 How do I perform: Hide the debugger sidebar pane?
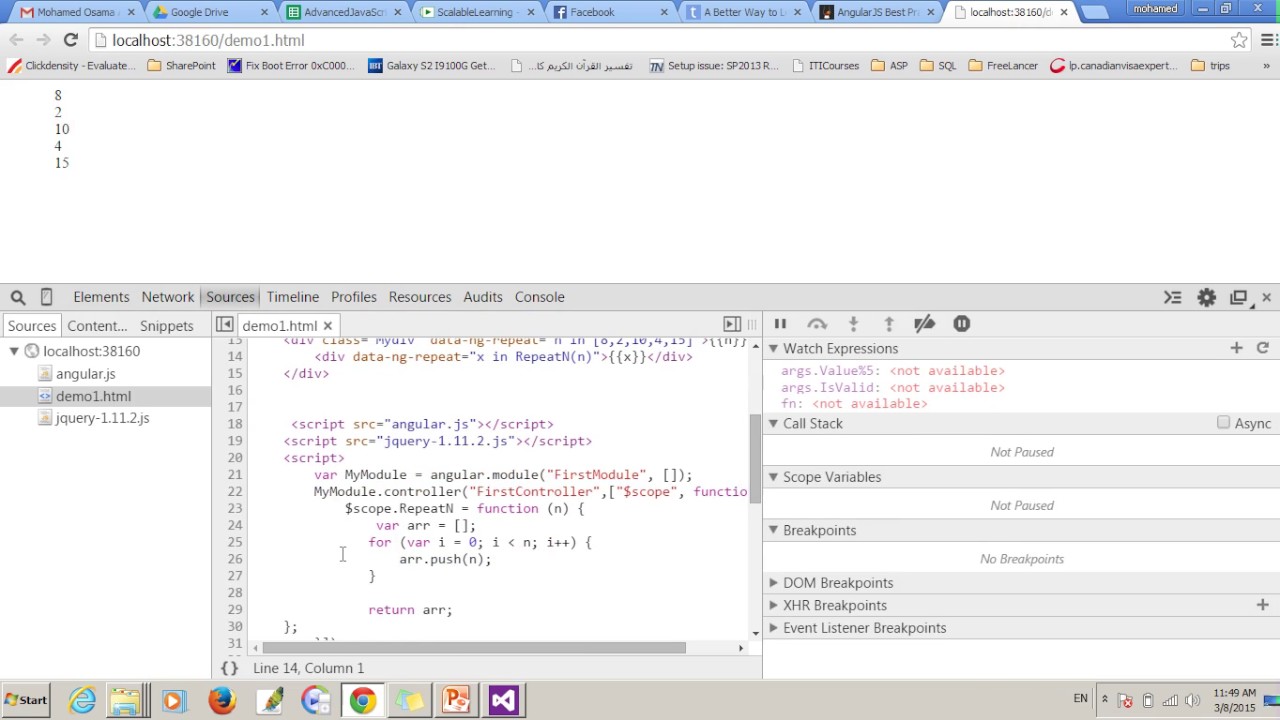pyautogui.click(x=732, y=324)
